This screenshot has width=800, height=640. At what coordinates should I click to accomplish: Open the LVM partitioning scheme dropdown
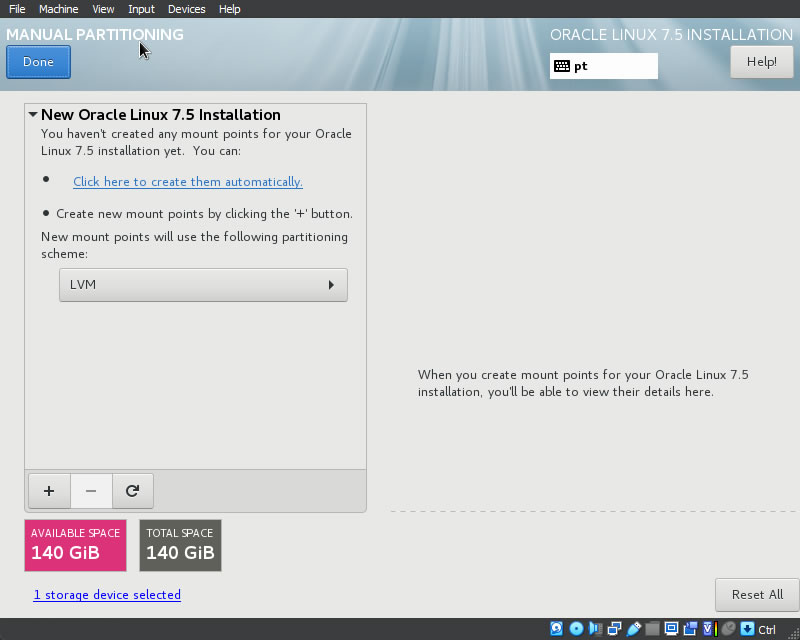[203, 285]
